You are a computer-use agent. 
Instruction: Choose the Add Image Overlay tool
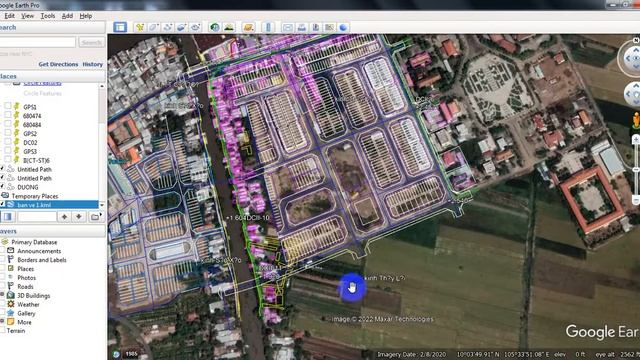[x=181, y=27]
